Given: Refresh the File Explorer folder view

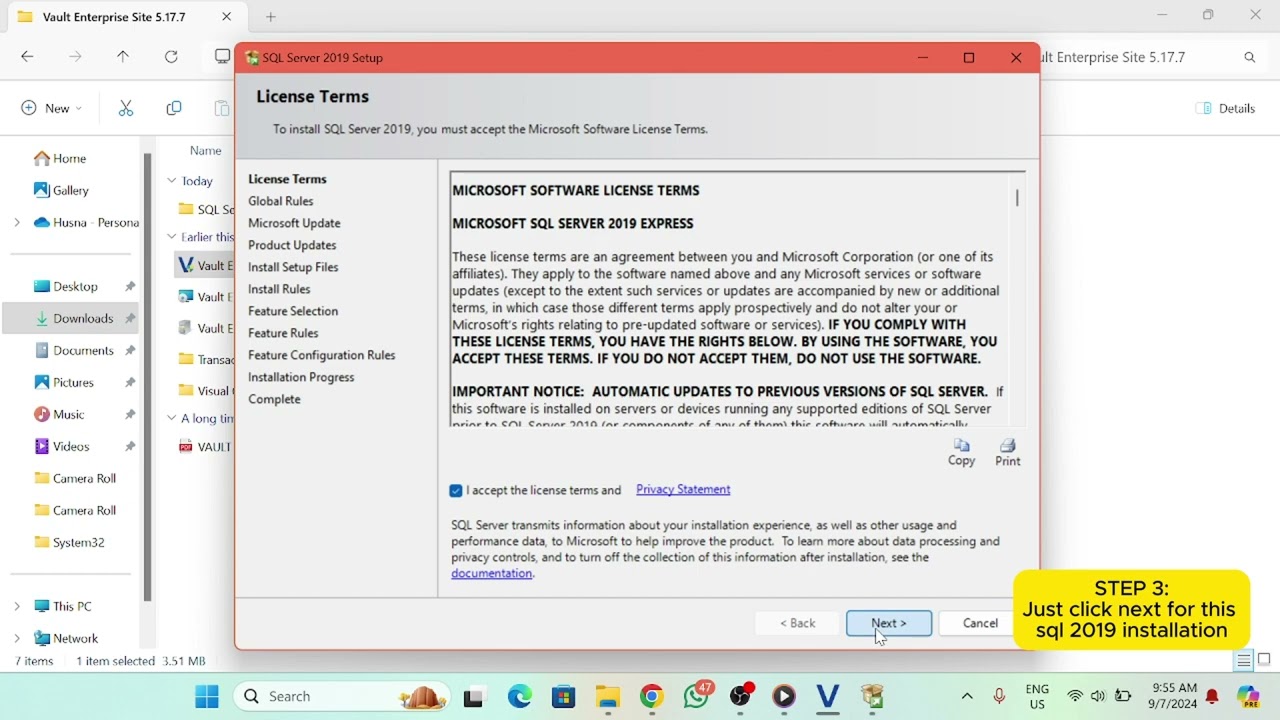Looking at the screenshot, I should 171,57.
